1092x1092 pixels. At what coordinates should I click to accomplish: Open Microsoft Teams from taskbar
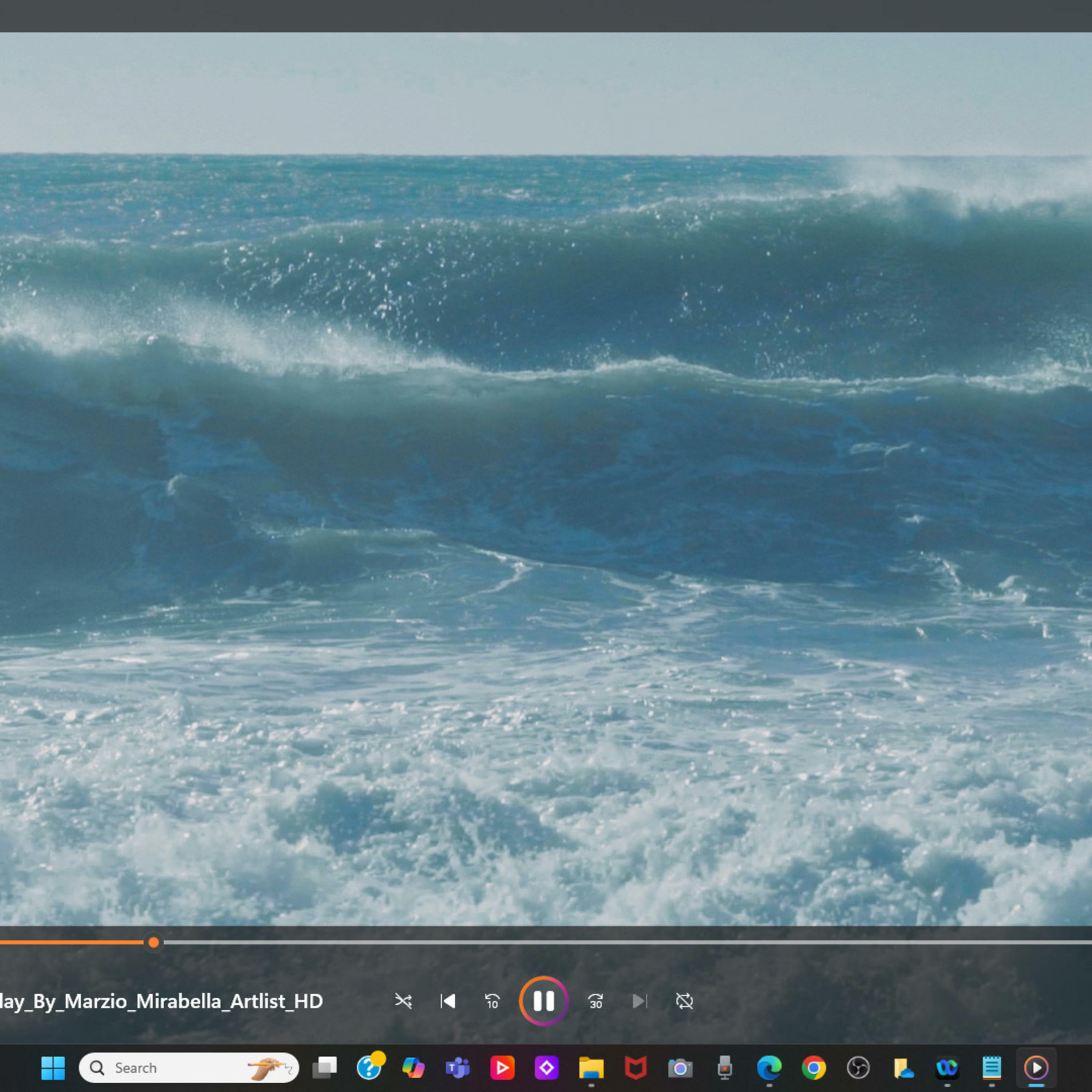[x=457, y=1068]
